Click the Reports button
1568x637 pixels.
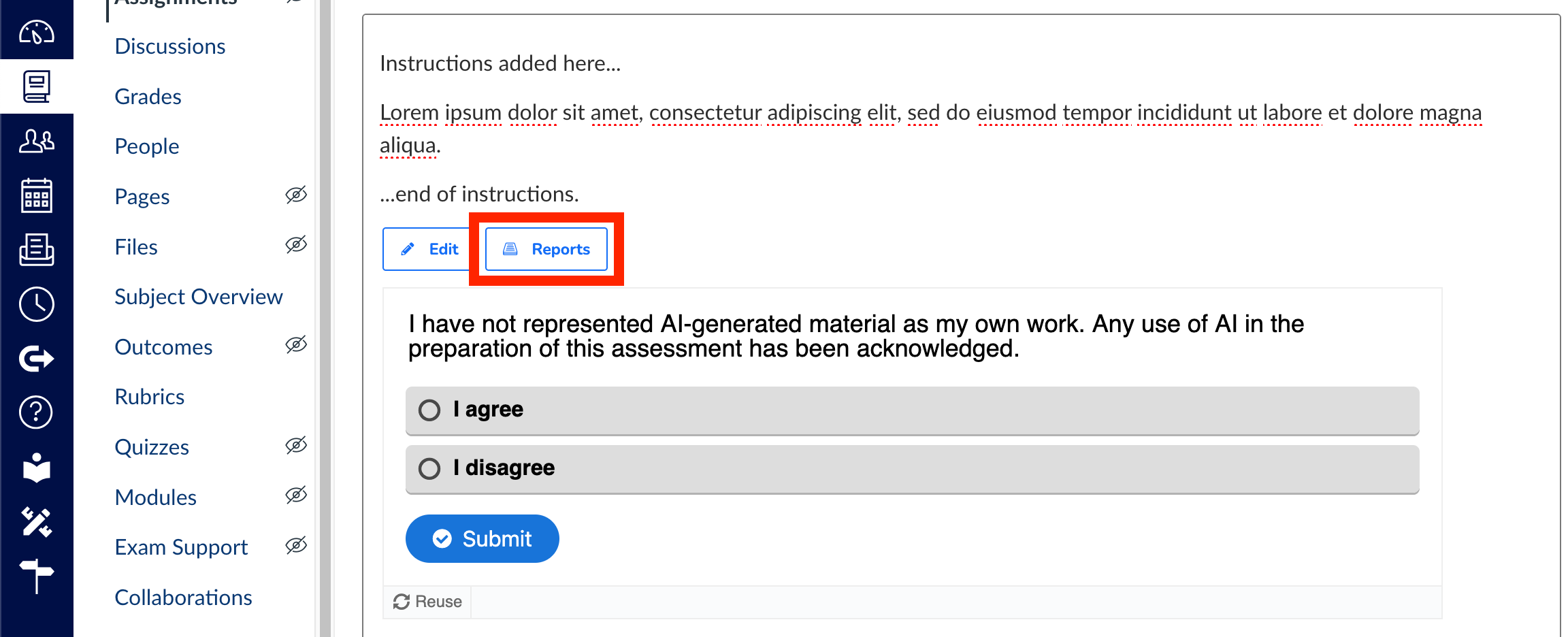point(546,249)
